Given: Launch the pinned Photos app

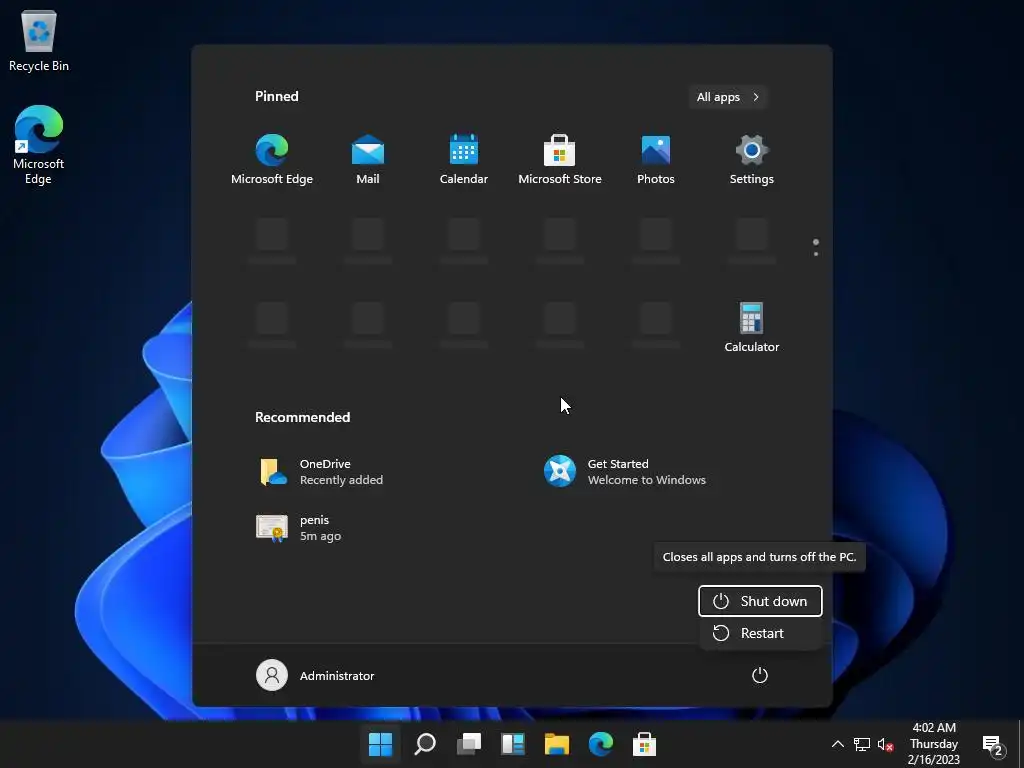Looking at the screenshot, I should (656, 159).
